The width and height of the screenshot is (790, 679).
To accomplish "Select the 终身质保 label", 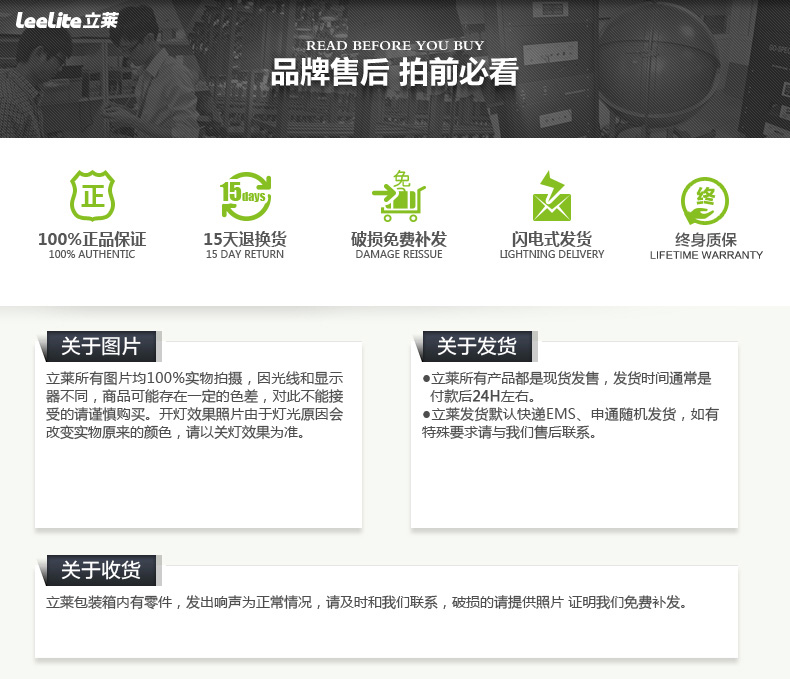I will (706, 240).
